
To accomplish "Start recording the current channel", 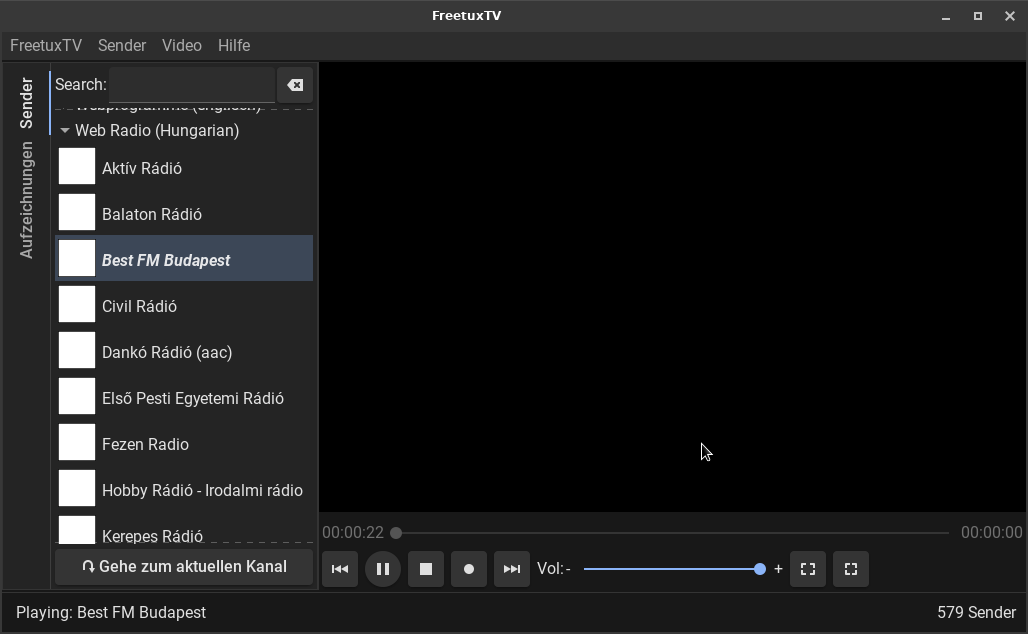I will [469, 569].
